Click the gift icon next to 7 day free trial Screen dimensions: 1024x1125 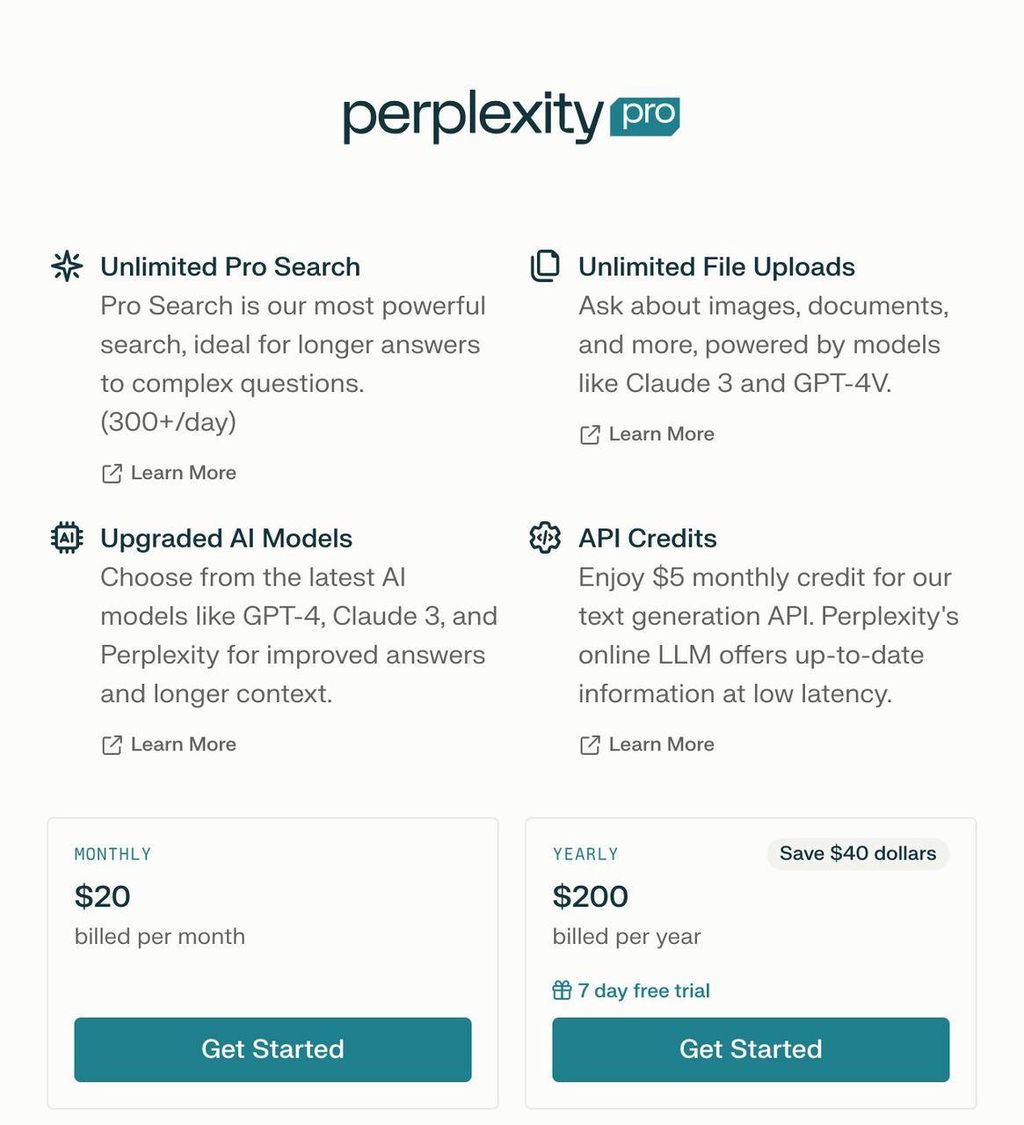click(x=562, y=990)
